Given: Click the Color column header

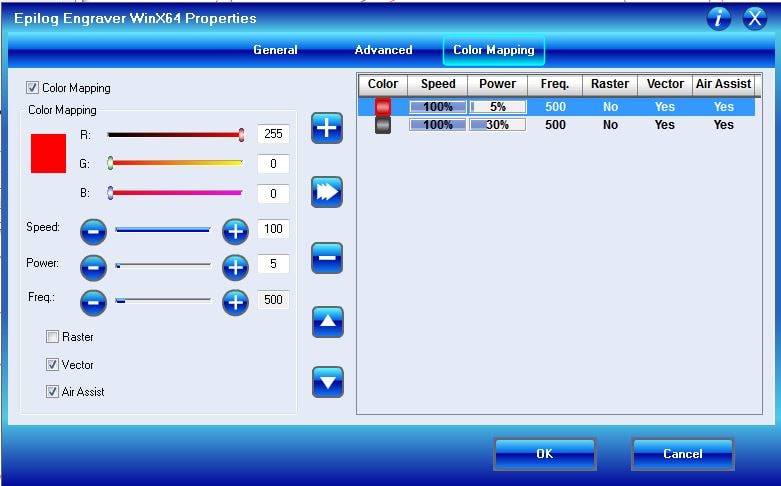Looking at the screenshot, I should pos(383,84).
